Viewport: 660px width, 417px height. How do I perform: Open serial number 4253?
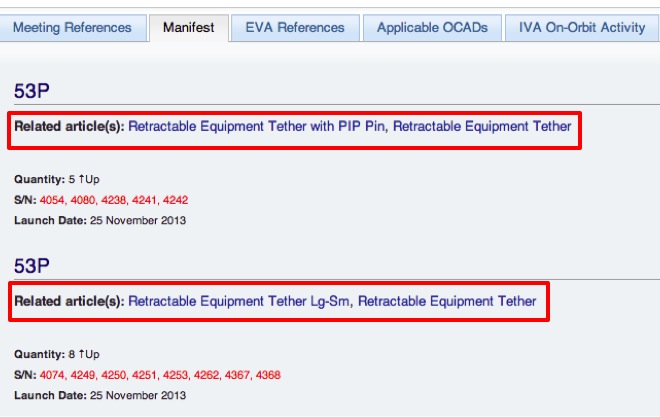pos(175,375)
